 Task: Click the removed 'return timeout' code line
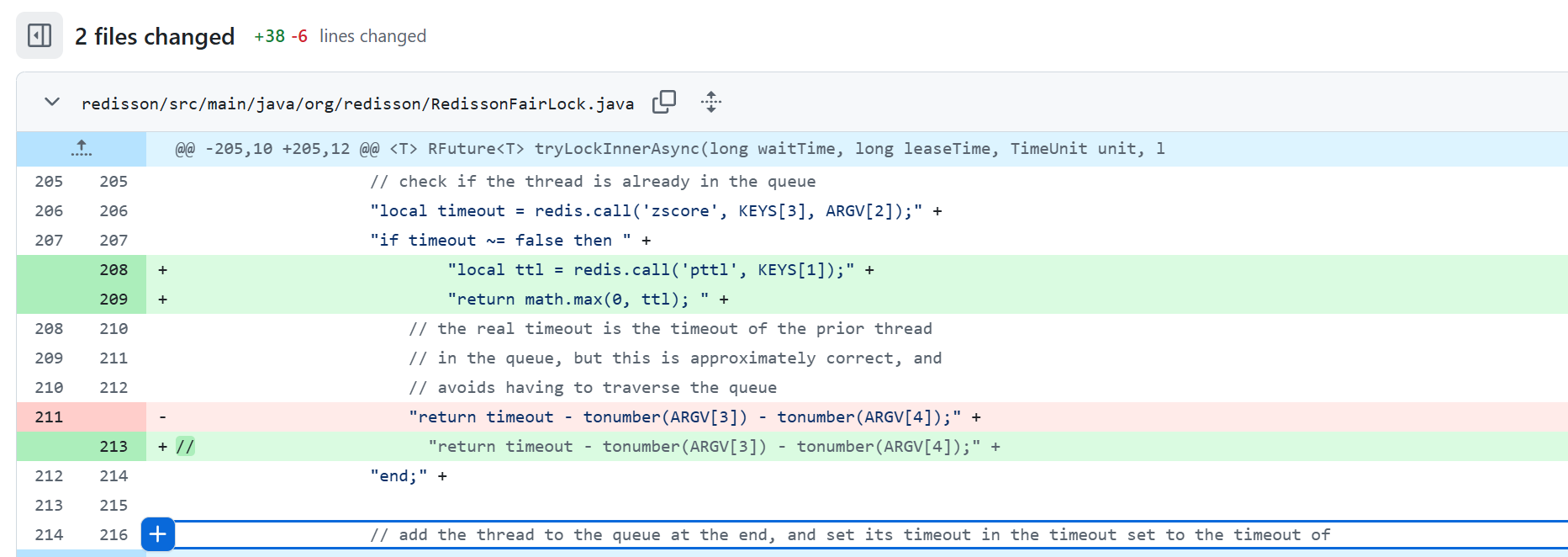(694, 416)
